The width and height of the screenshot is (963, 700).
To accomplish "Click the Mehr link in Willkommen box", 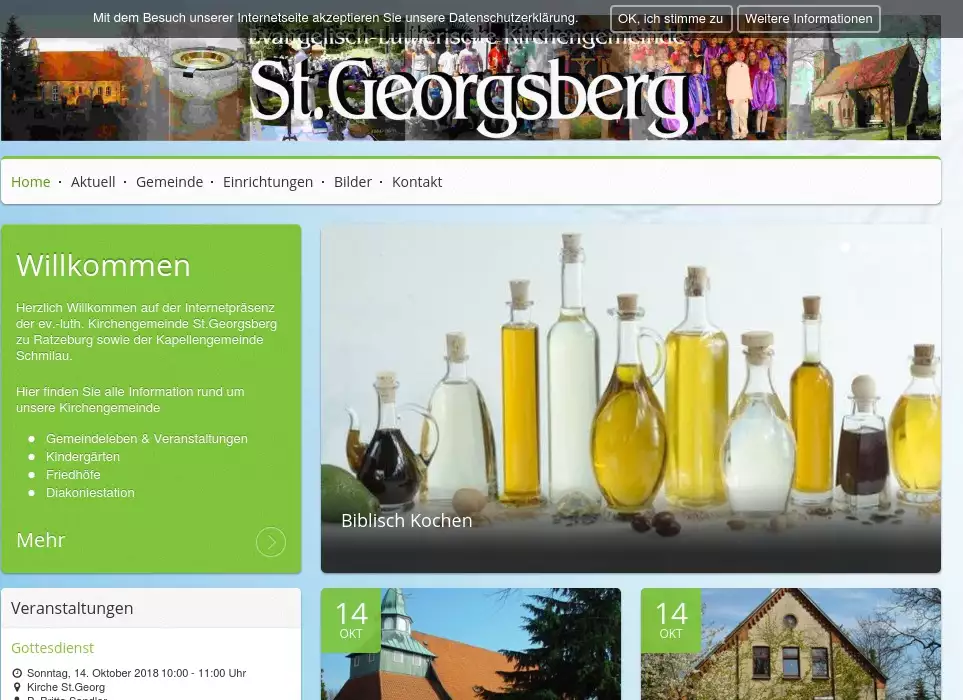I will click(41, 541).
